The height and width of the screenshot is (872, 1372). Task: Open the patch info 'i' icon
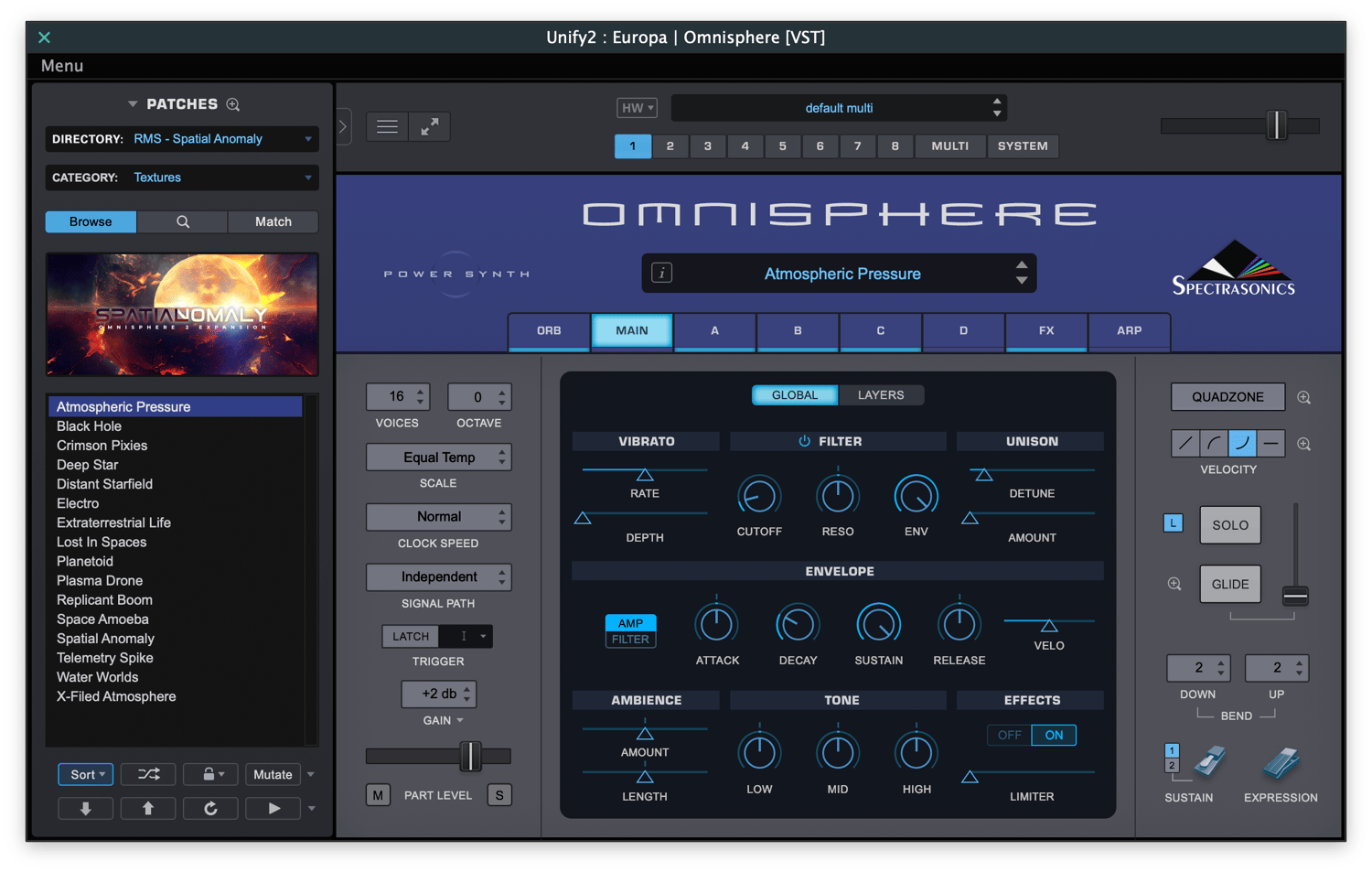(661, 273)
